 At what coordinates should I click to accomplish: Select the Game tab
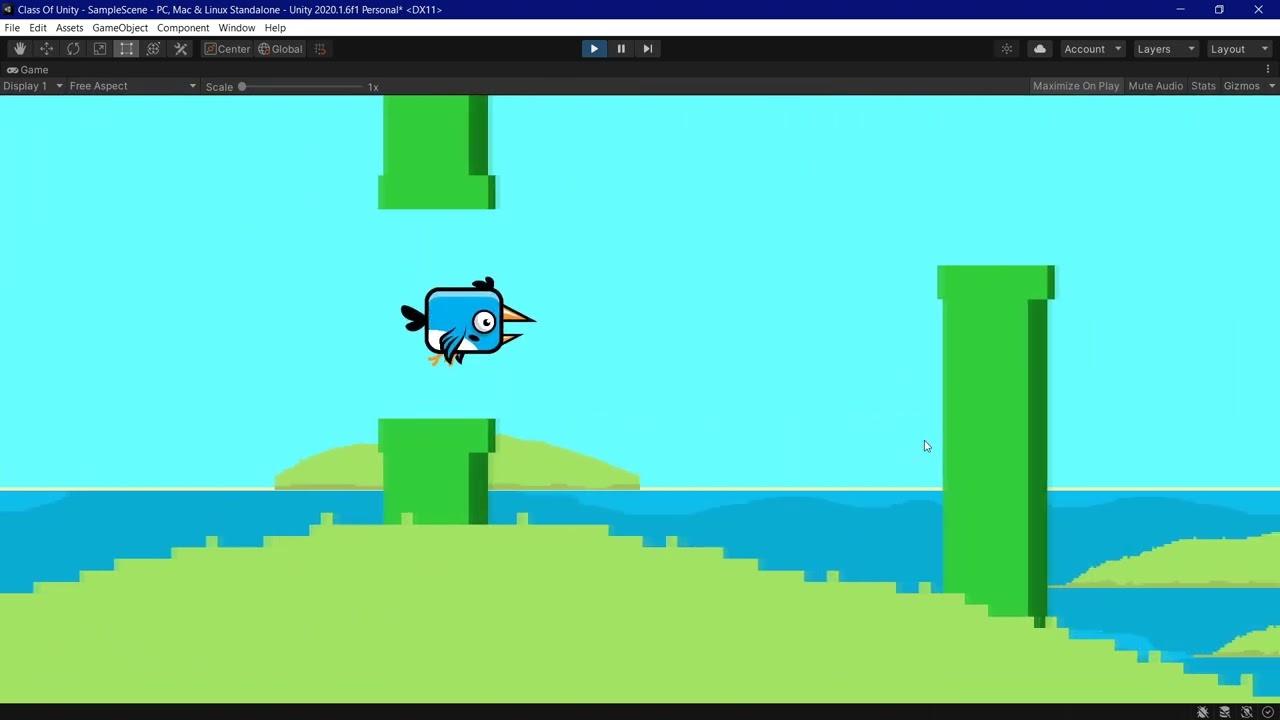pyautogui.click(x=28, y=70)
